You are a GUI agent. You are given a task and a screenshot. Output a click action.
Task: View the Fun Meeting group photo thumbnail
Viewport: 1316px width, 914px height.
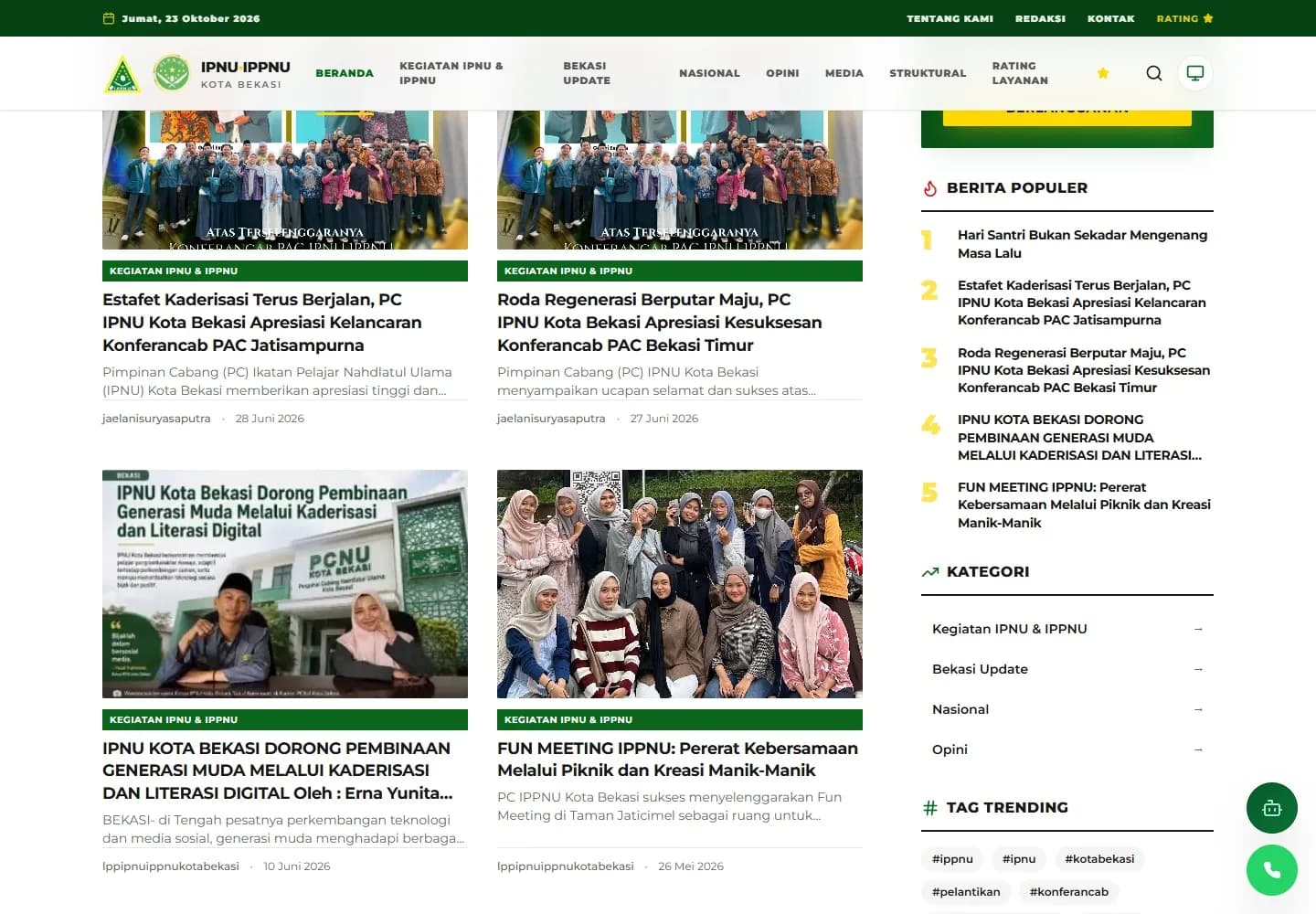tap(680, 584)
